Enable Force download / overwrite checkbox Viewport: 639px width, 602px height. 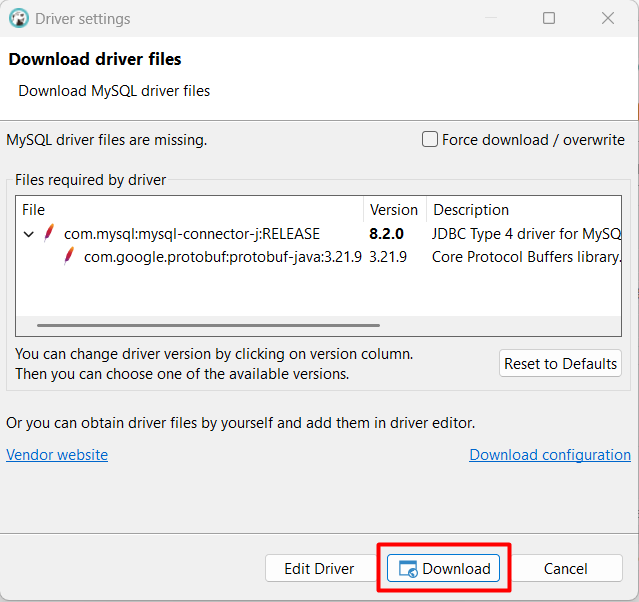(430, 140)
